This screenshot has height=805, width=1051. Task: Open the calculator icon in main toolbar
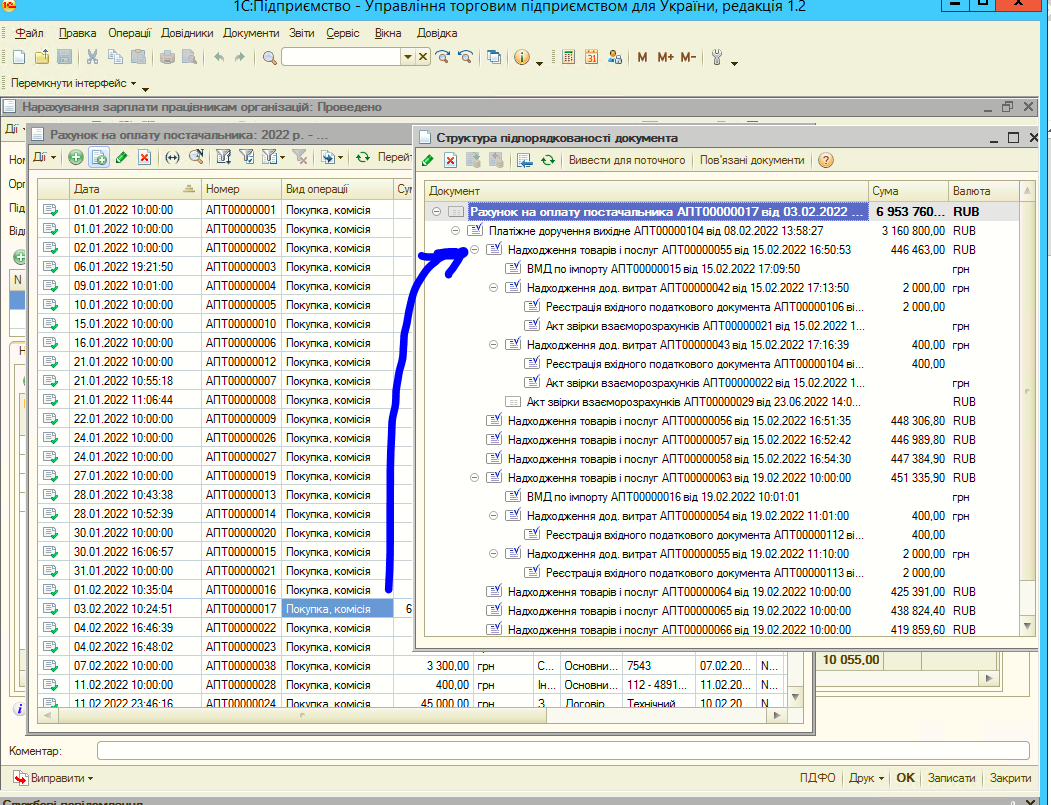pos(568,58)
